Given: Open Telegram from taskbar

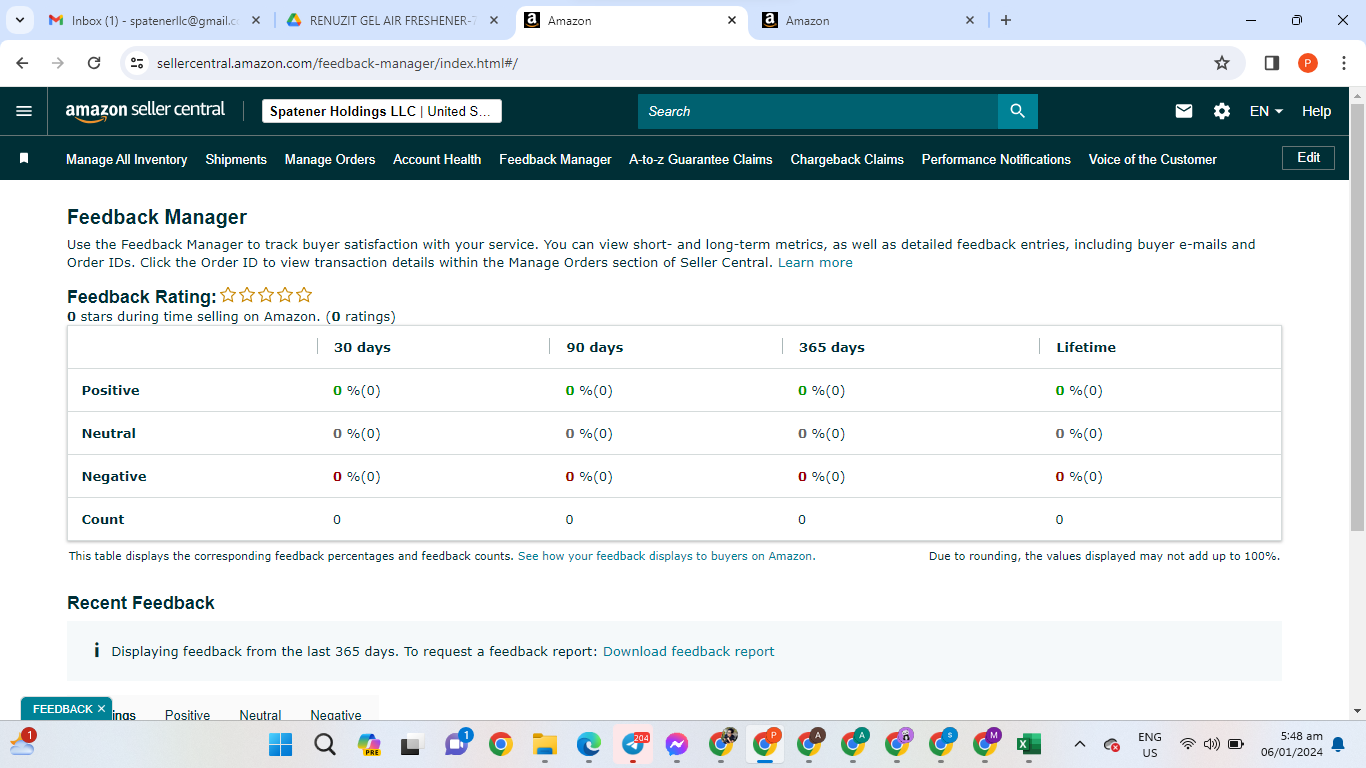Looking at the screenshot, I should (633, 744).
